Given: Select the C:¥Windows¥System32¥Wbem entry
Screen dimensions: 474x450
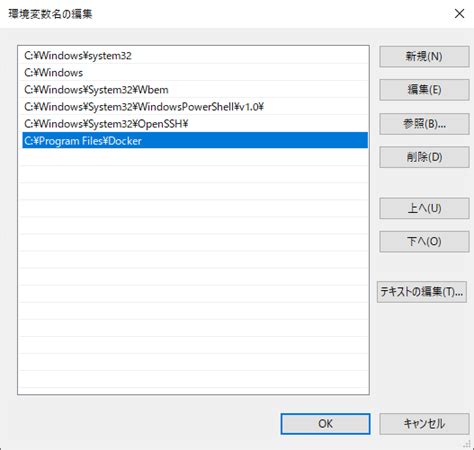Looking at the screenshot, I should point(195,89).
